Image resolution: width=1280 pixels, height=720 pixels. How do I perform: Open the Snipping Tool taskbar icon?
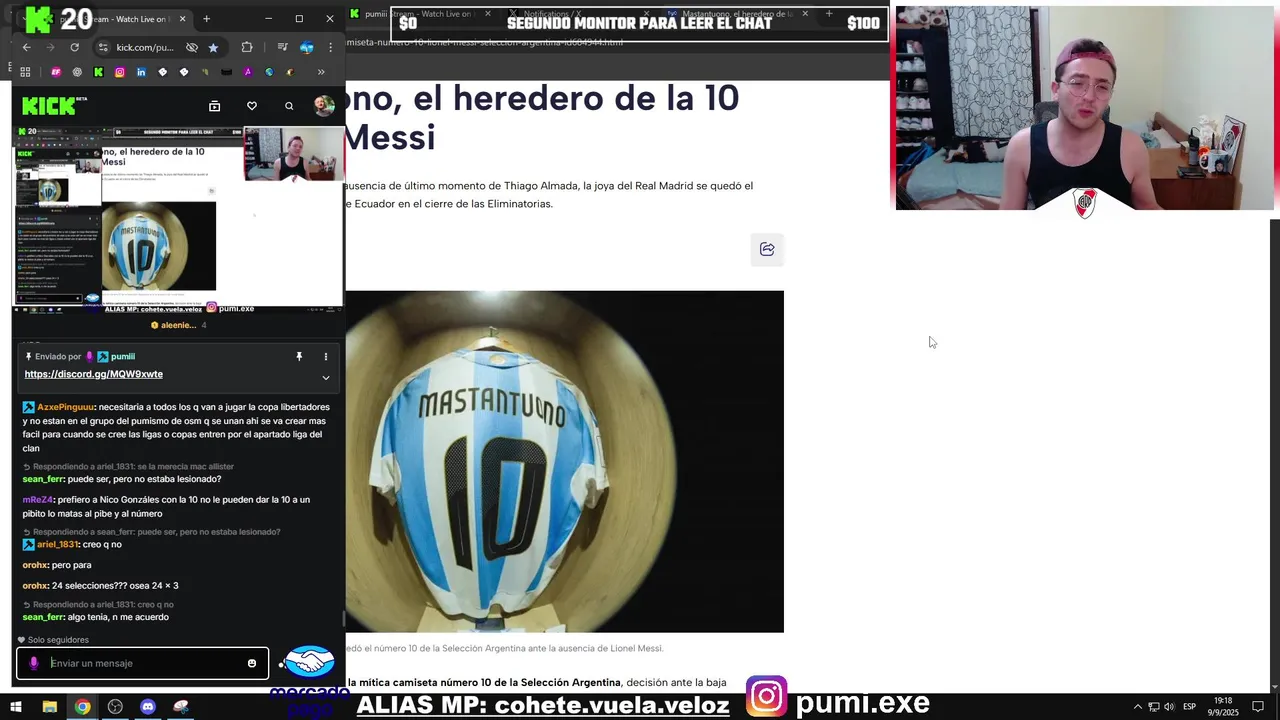(181, 707)
